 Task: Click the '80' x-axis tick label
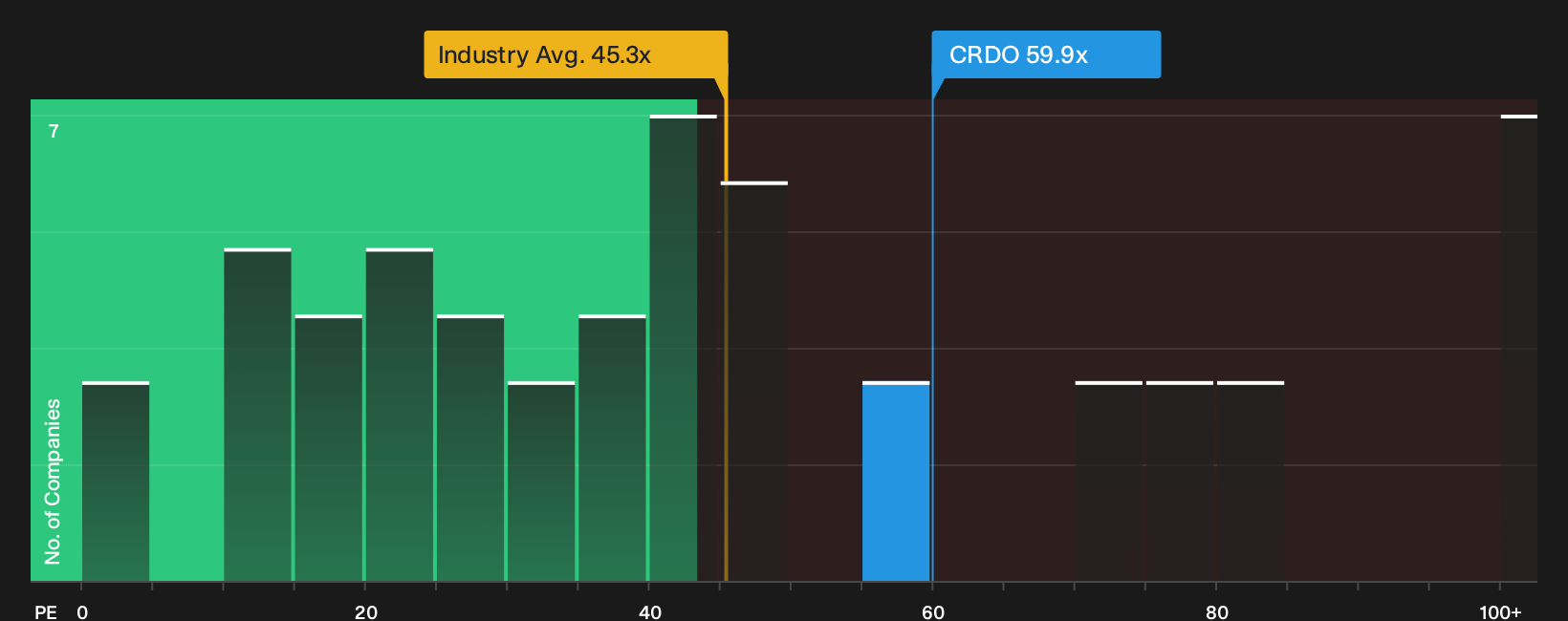tap(1217, 611)
